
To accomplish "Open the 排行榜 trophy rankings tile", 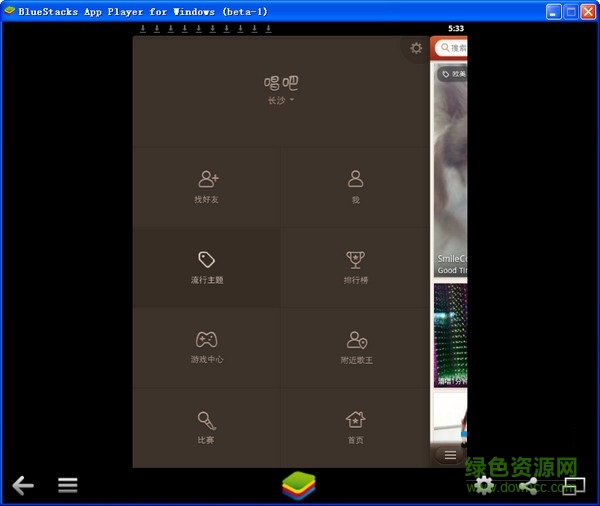I will point(355,267).
